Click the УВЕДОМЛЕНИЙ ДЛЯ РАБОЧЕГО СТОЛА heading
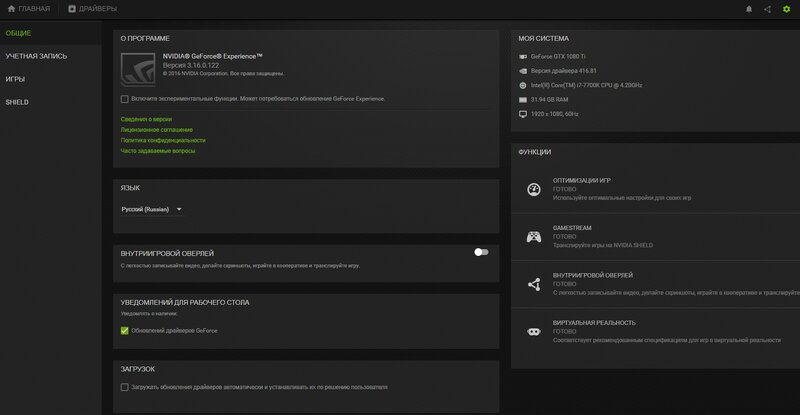The width and height of the screenshot is (800, 415). click(185, 303)
